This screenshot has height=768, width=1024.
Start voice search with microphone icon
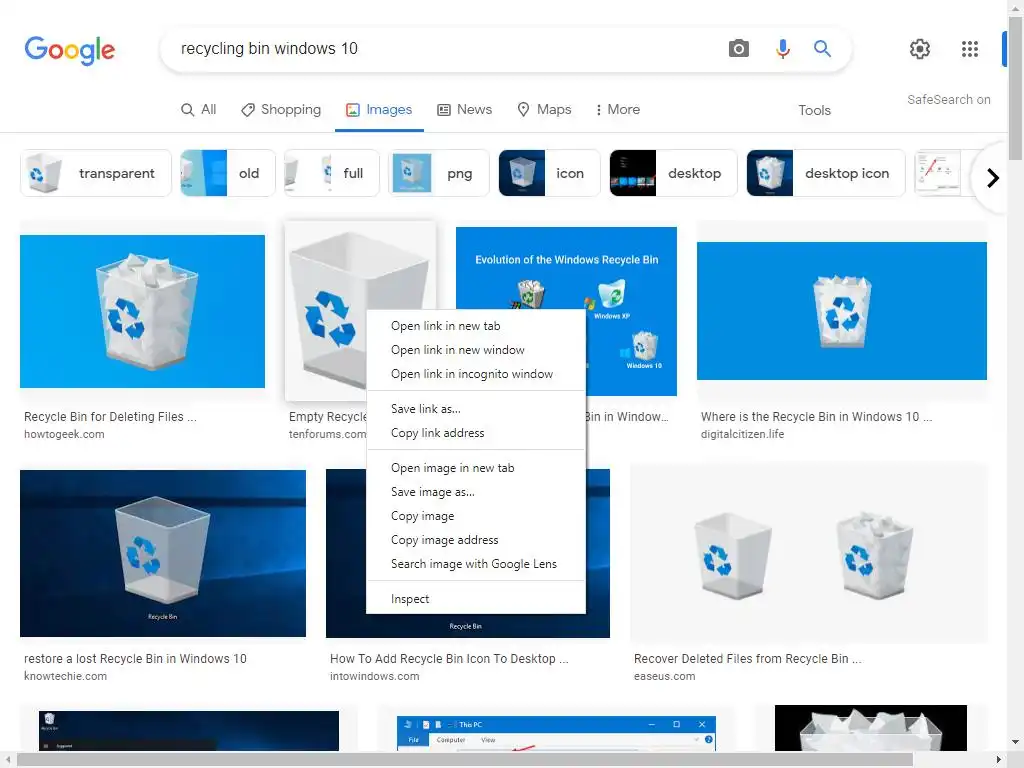[782, 48]
